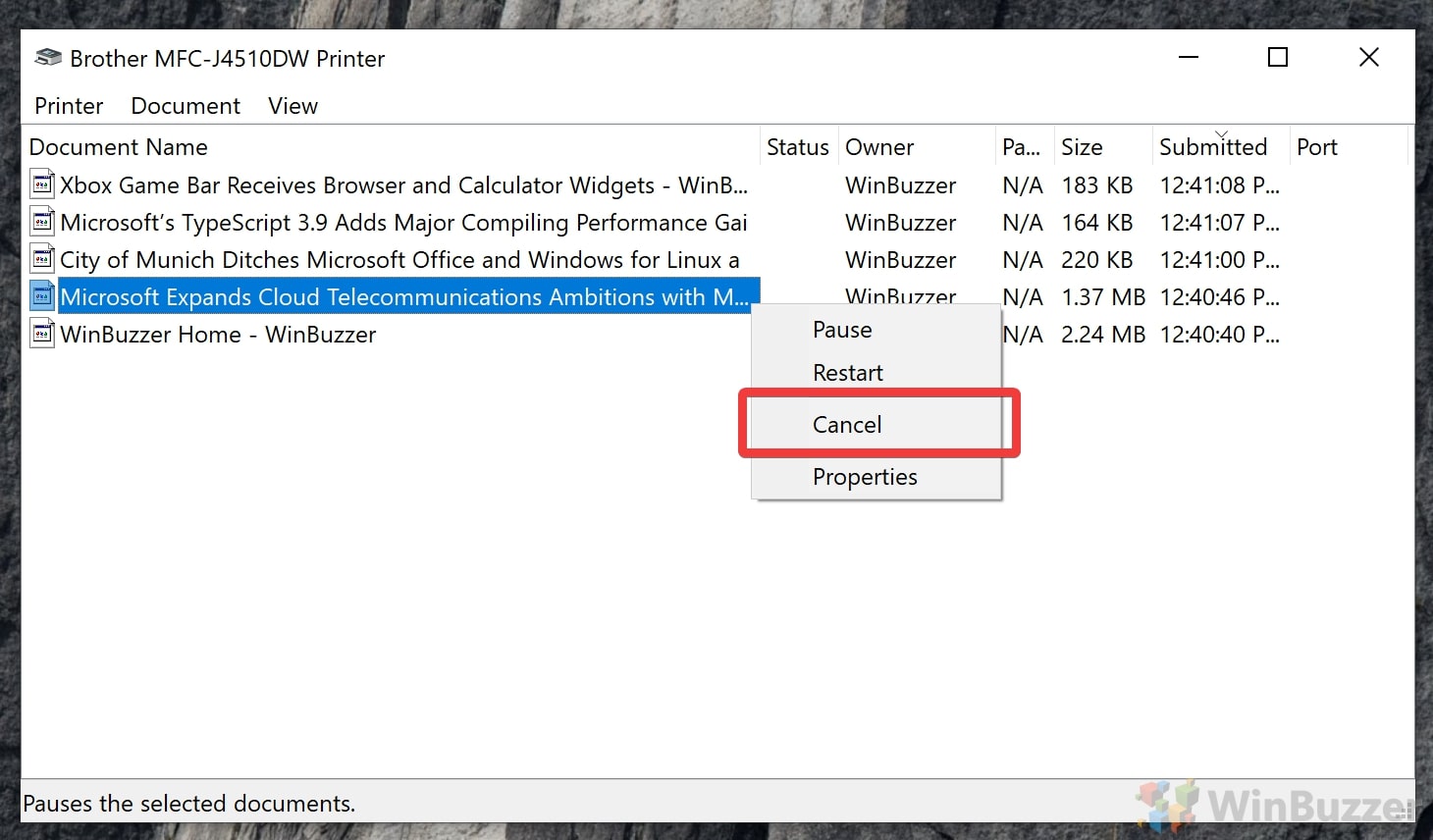Image resolution: width=1433 pixels, height=840 pixels.
Task: Select the WinBuzzer Home - WinBuzzer job
Action: click(x=218, y=335)
